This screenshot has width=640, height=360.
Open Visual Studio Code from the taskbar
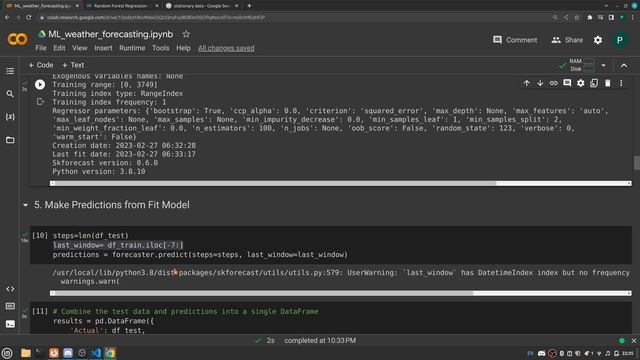coord(96,353)
